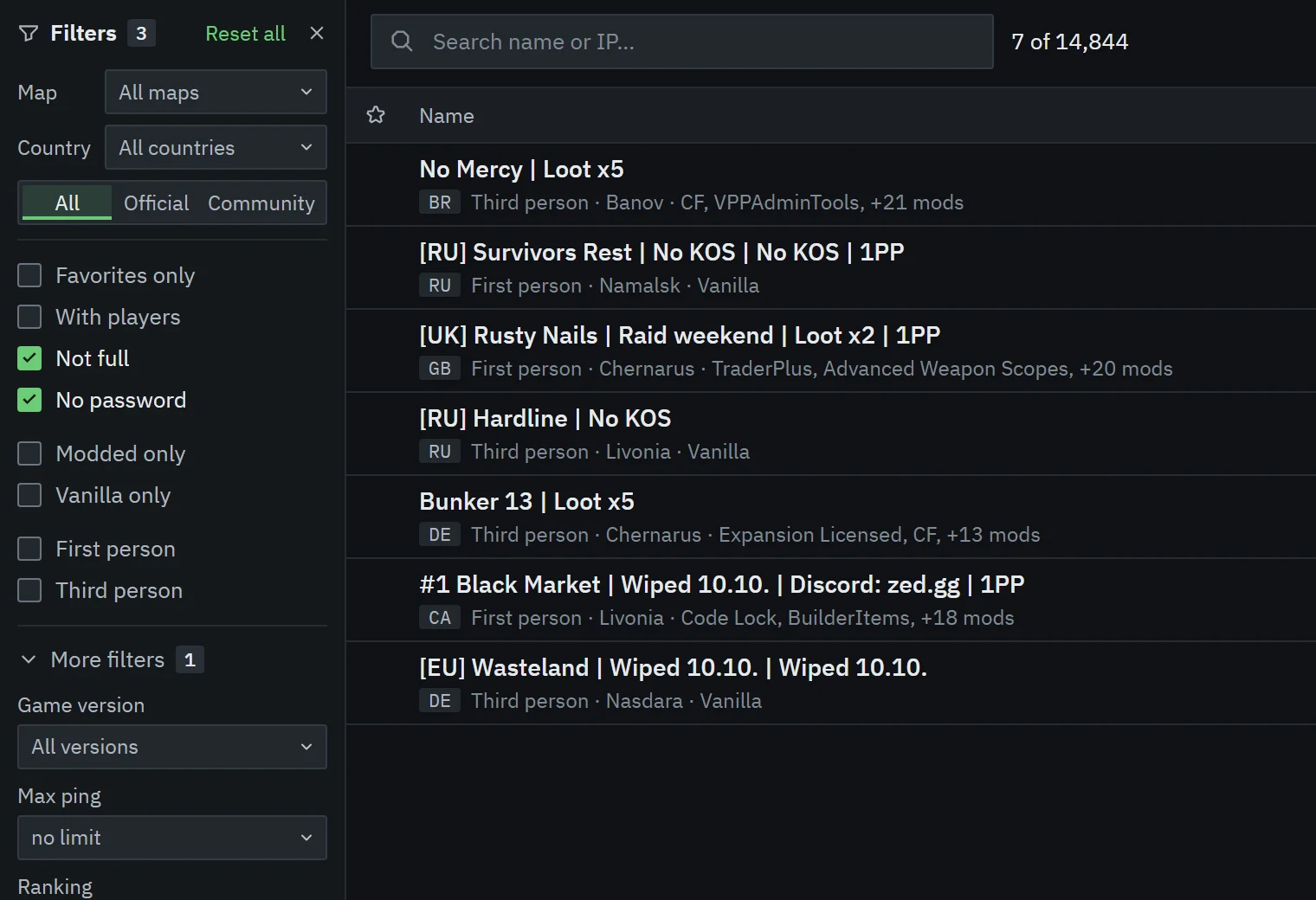The width and height of the screenshot is (1316, 900).
Task: Enable the First person checkbox
Action: (x=29, y=549)
